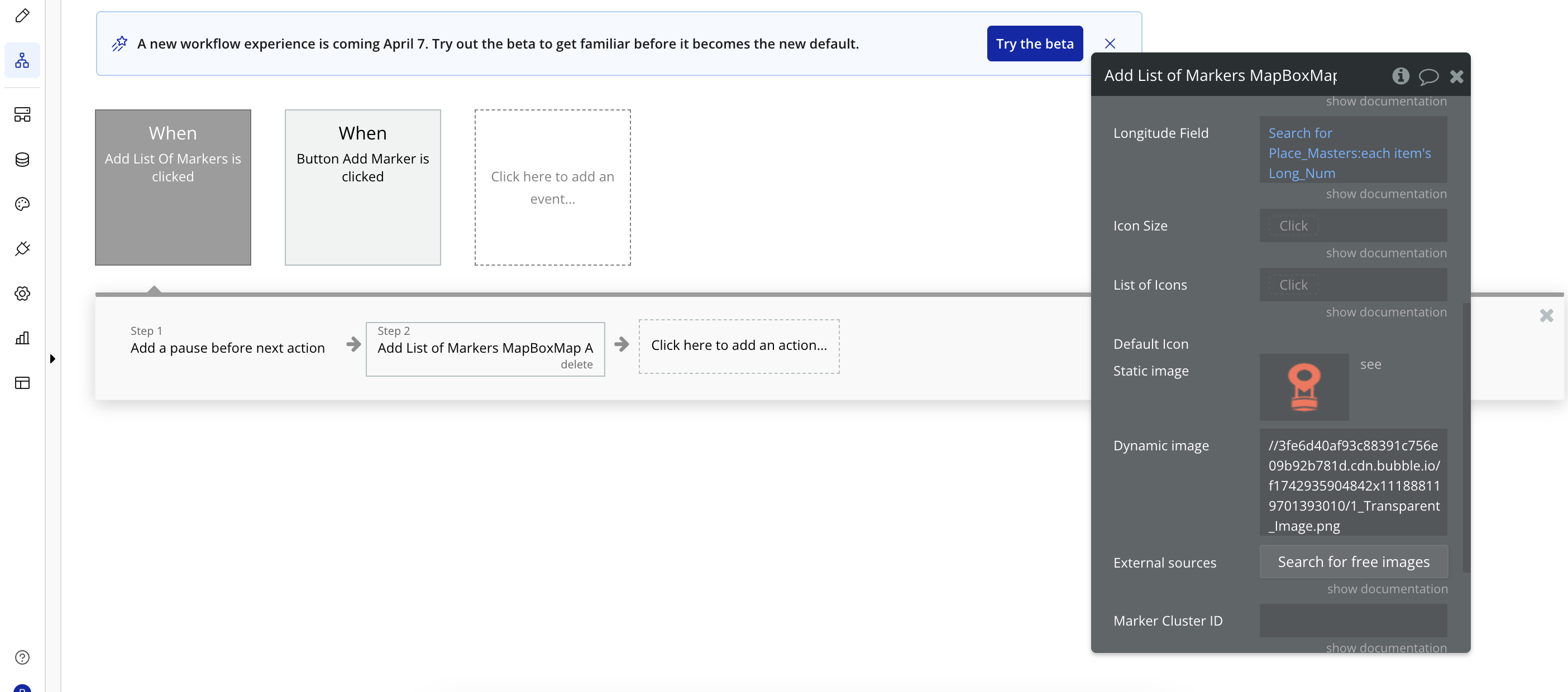
Task: Select the 'Add List Of Markers is clicked' event
Action: point(173,188)
